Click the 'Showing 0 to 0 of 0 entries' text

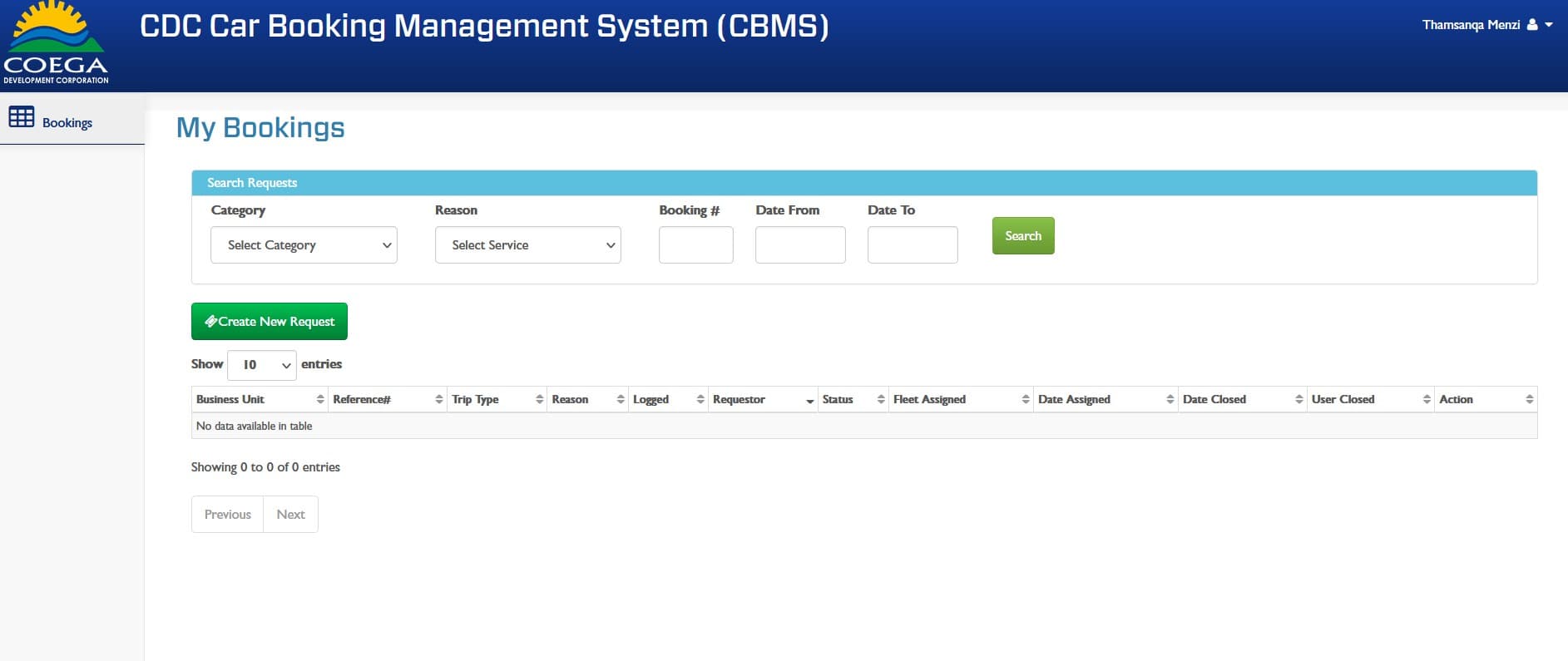point(265,467)
